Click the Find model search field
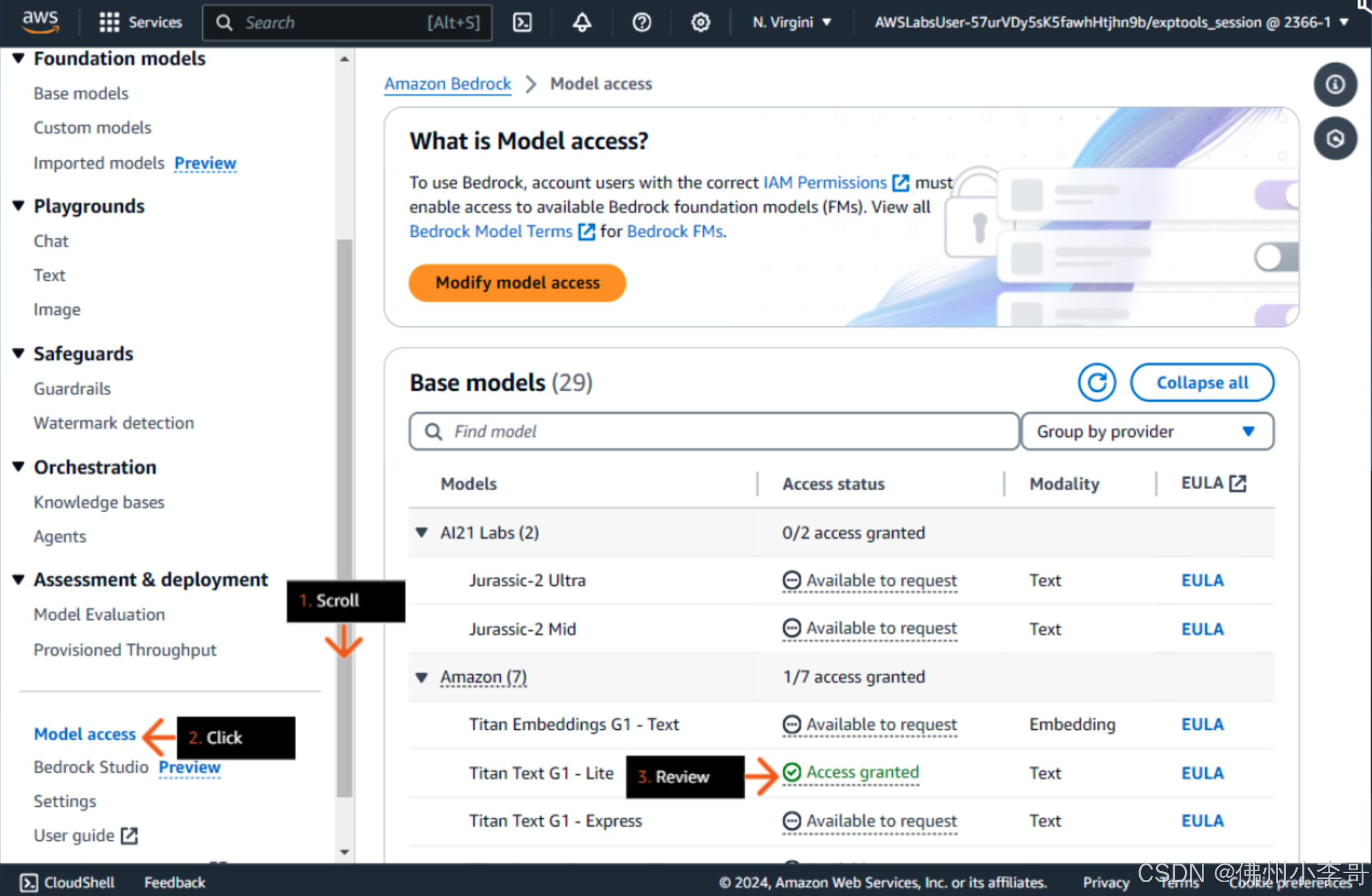The height and width of the screenshot is (896, 1372). coord(713,431)
